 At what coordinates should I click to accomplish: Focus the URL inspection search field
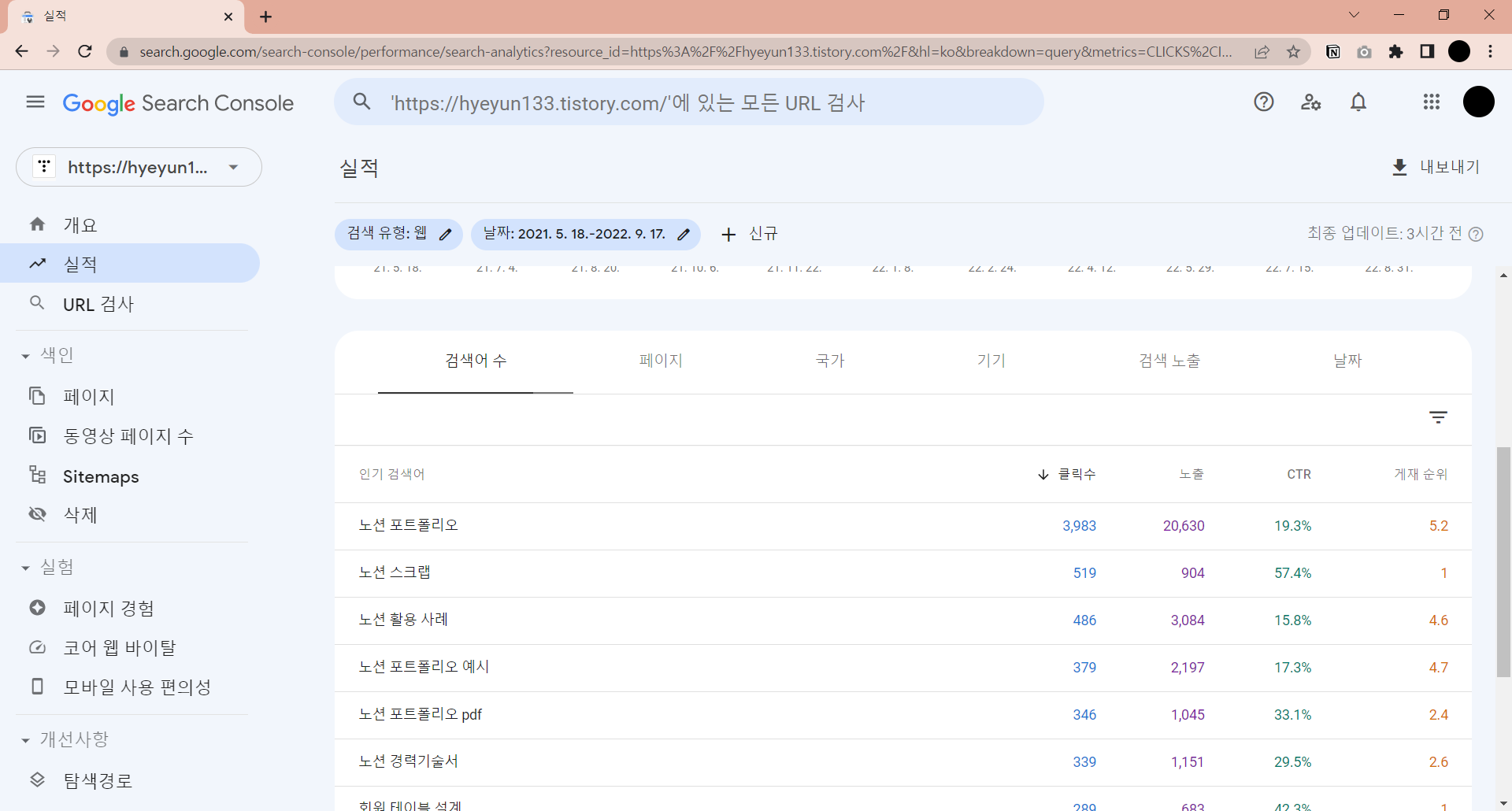(x=689, y=102)
